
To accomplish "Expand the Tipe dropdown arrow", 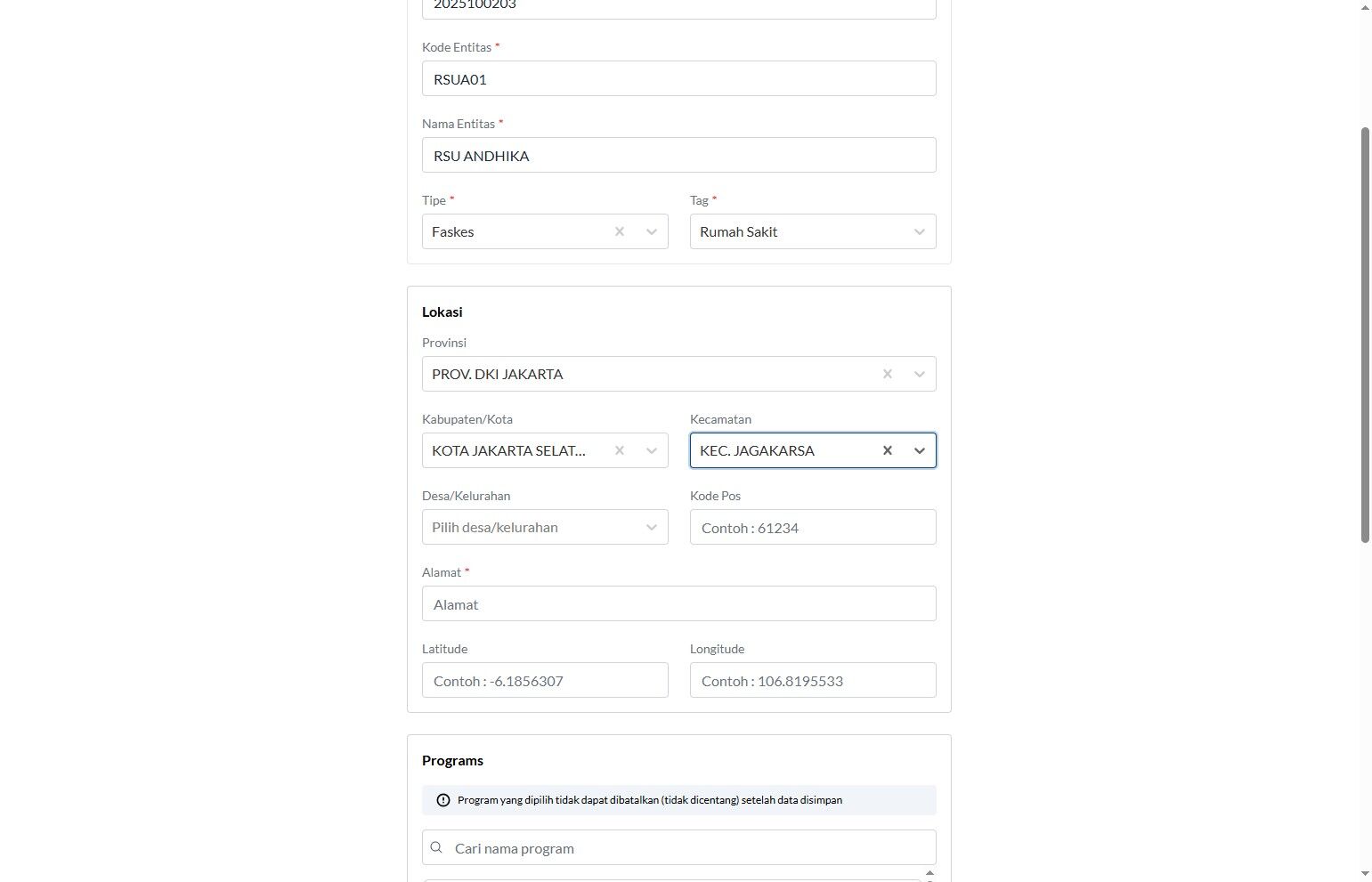I will pyautogui.click(x=652, y=231).
